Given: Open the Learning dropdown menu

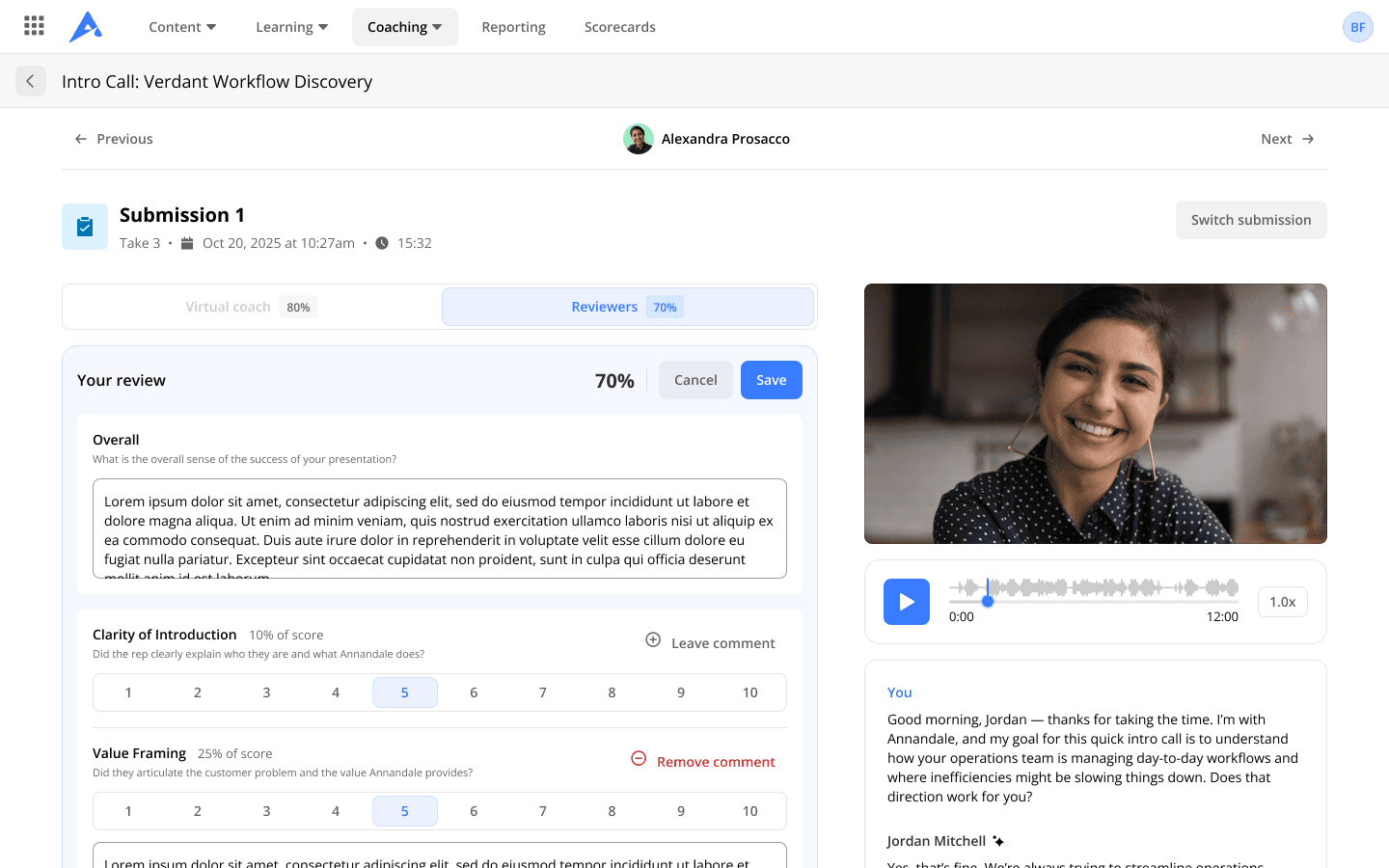Looking at the screenshot, I should coord(292,27).
